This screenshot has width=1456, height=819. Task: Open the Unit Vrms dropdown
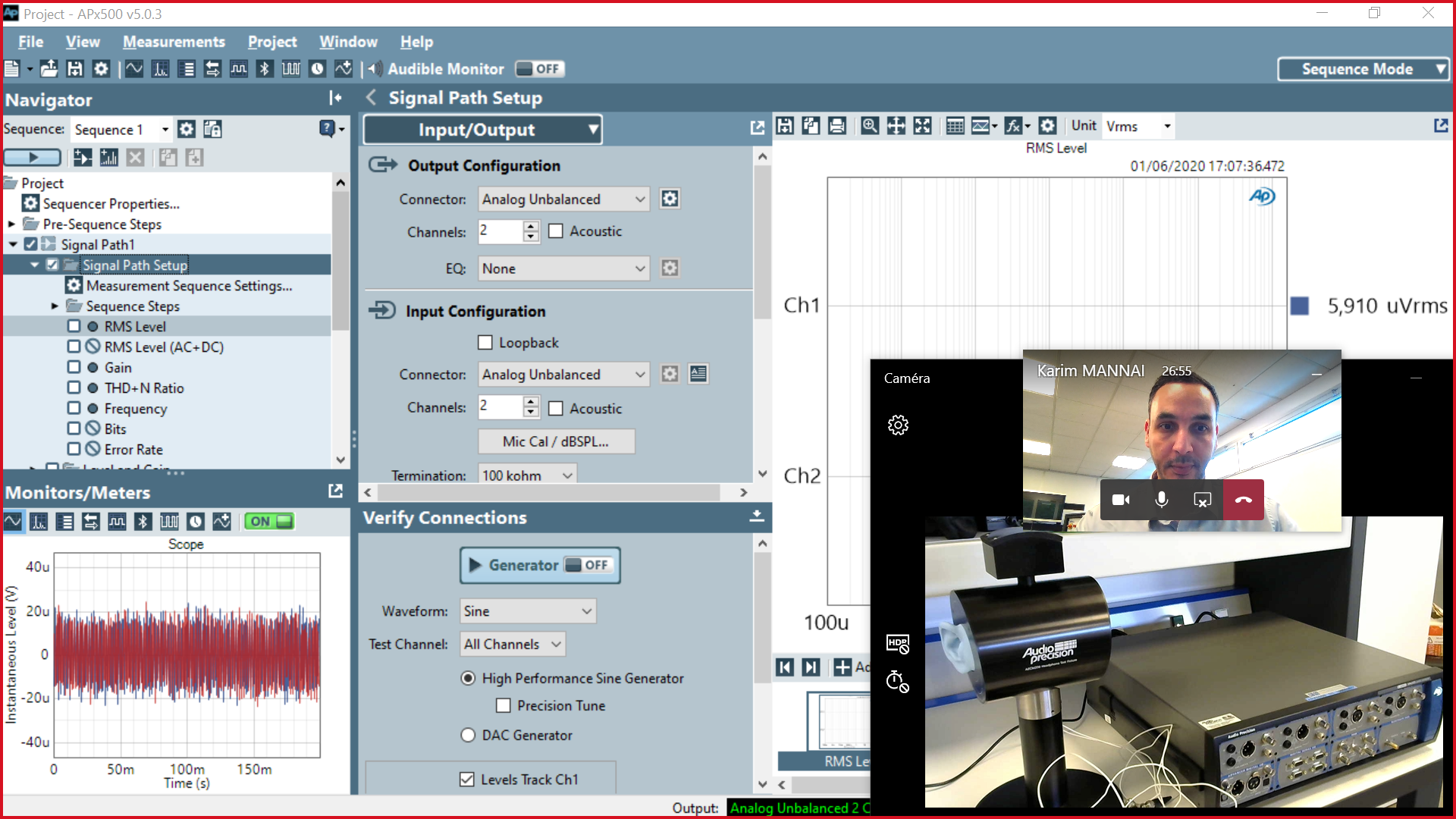(x=1138, y=126)
